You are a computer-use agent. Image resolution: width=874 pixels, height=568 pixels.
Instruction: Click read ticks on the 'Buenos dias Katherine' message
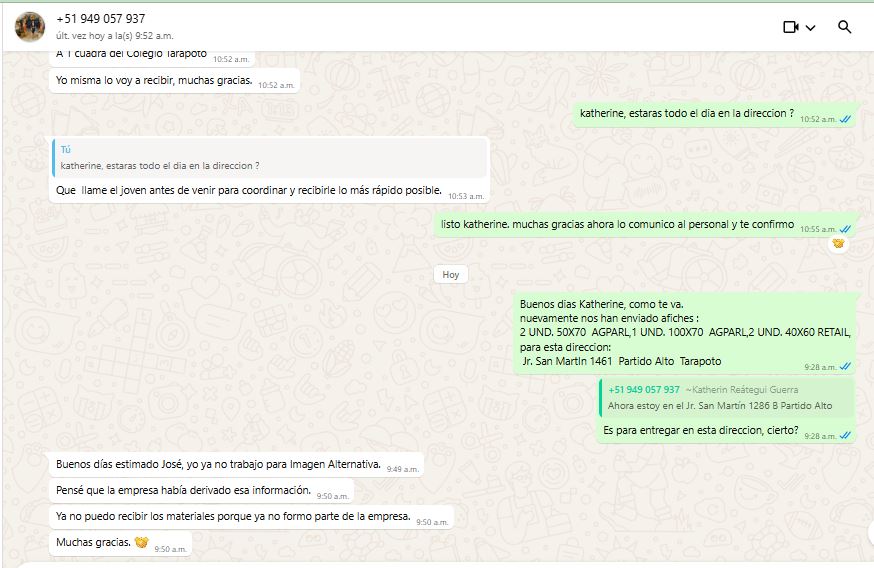coord(846,367)
